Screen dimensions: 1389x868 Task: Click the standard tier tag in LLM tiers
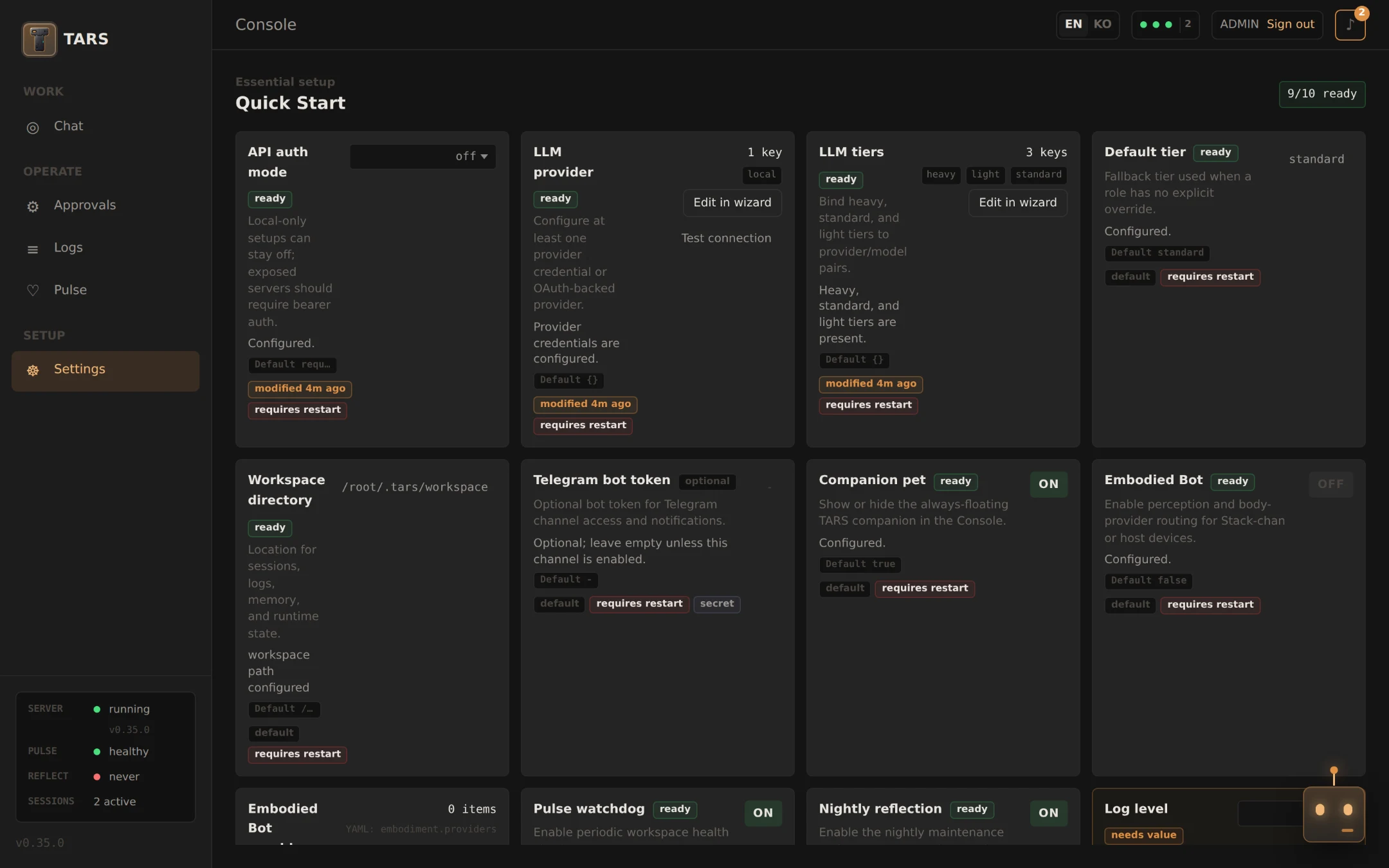point(1039,175)
